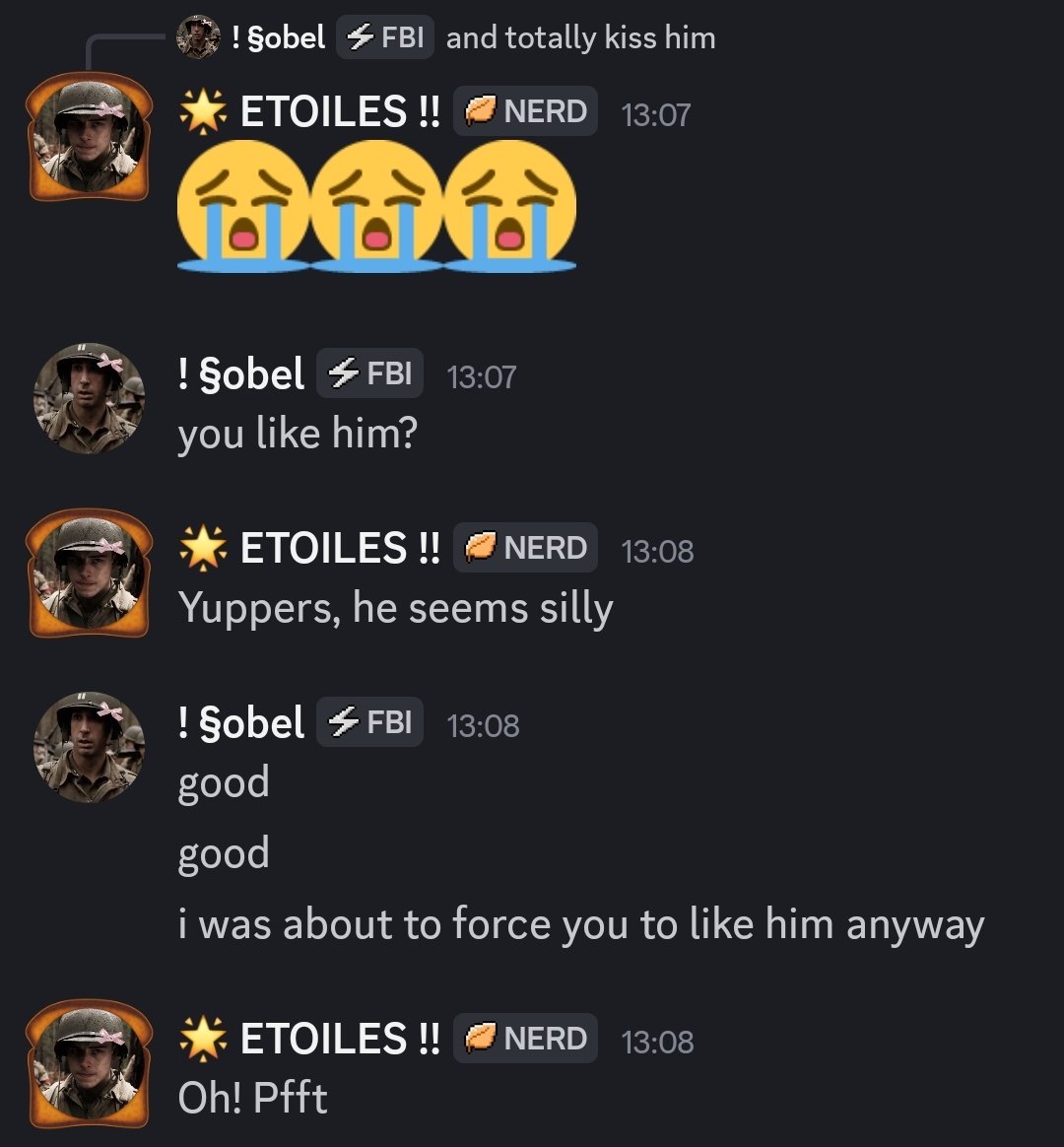Select the message "i was about to force you to like him anyway"
This screenshot has height=1147, width=1064.
[x=581, y=924]
